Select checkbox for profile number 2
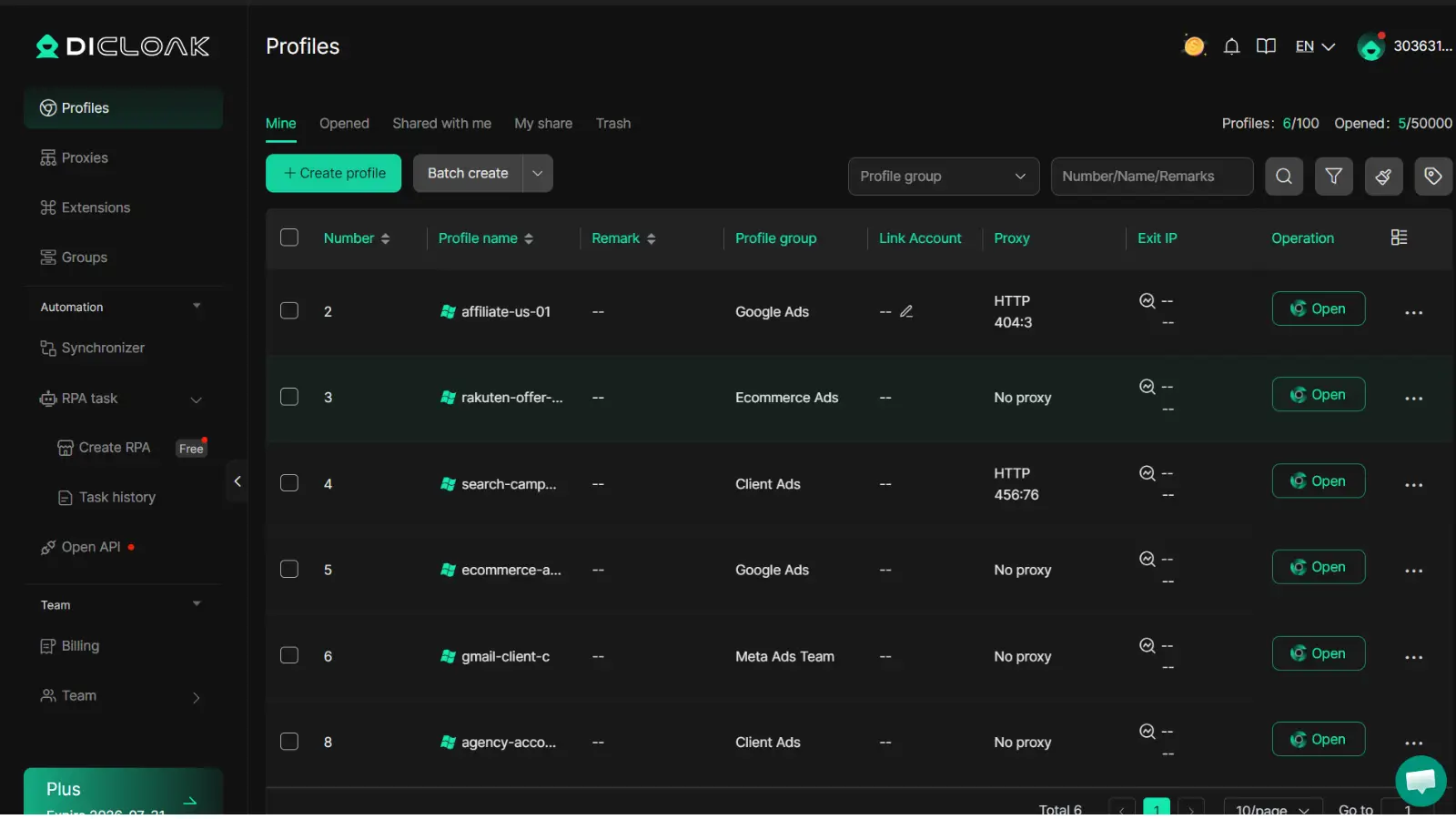 [x=289, y=310]
